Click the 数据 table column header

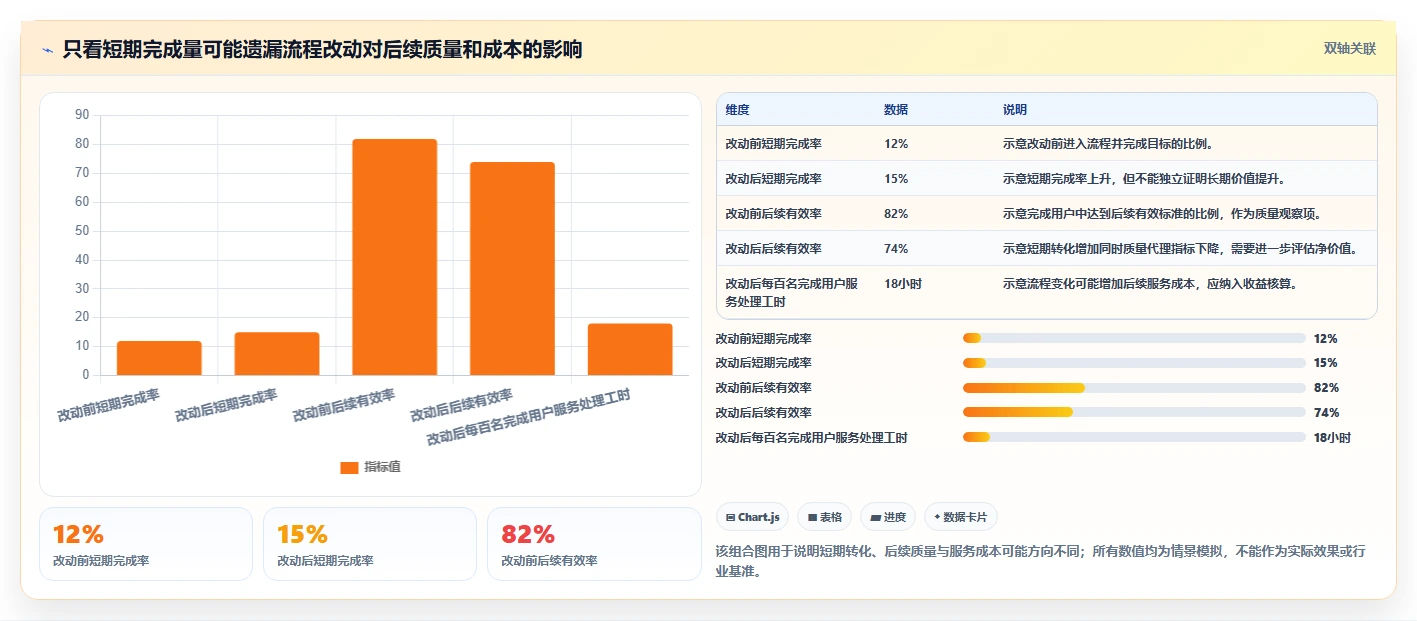point(896,110)
